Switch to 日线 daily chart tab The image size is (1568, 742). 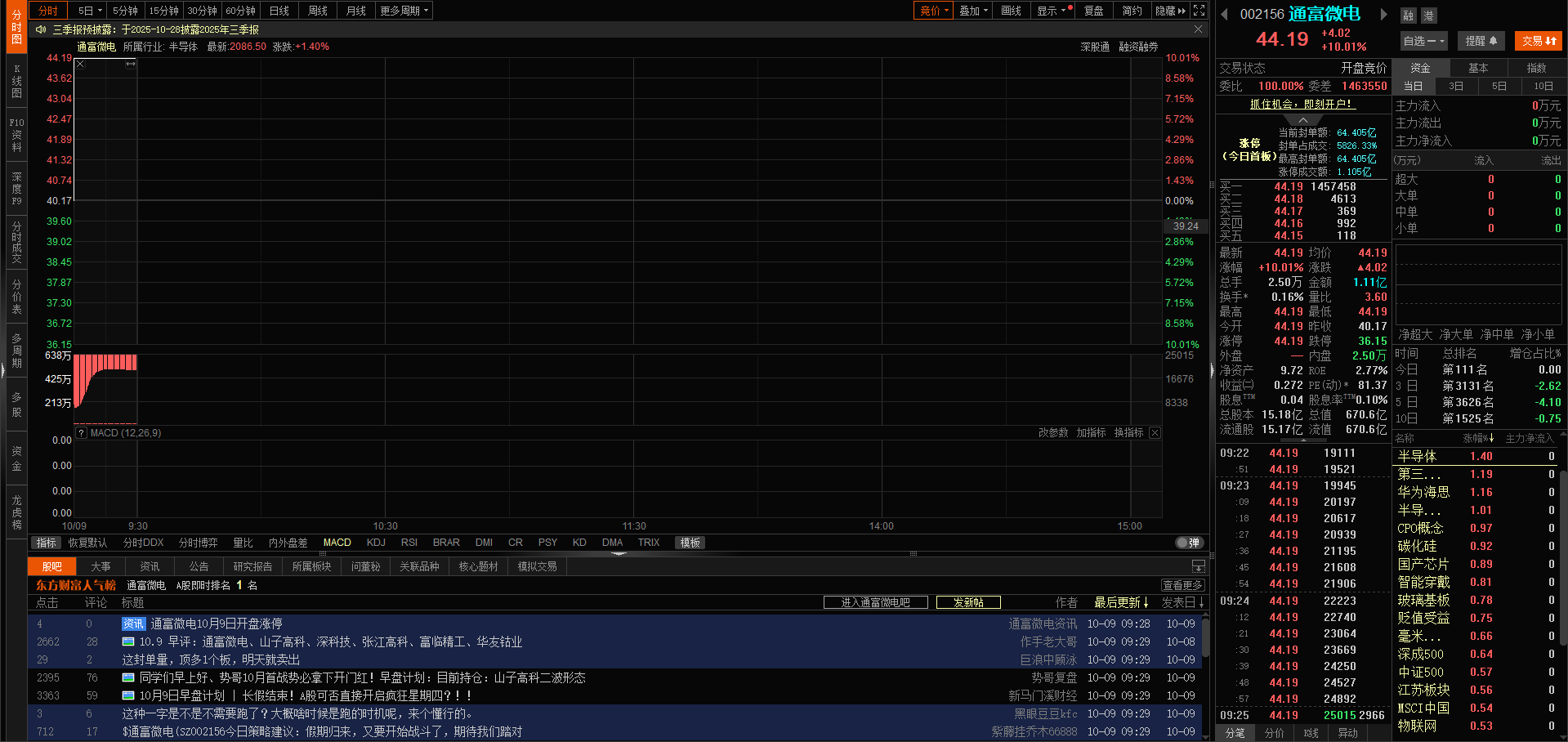[279, 11]
